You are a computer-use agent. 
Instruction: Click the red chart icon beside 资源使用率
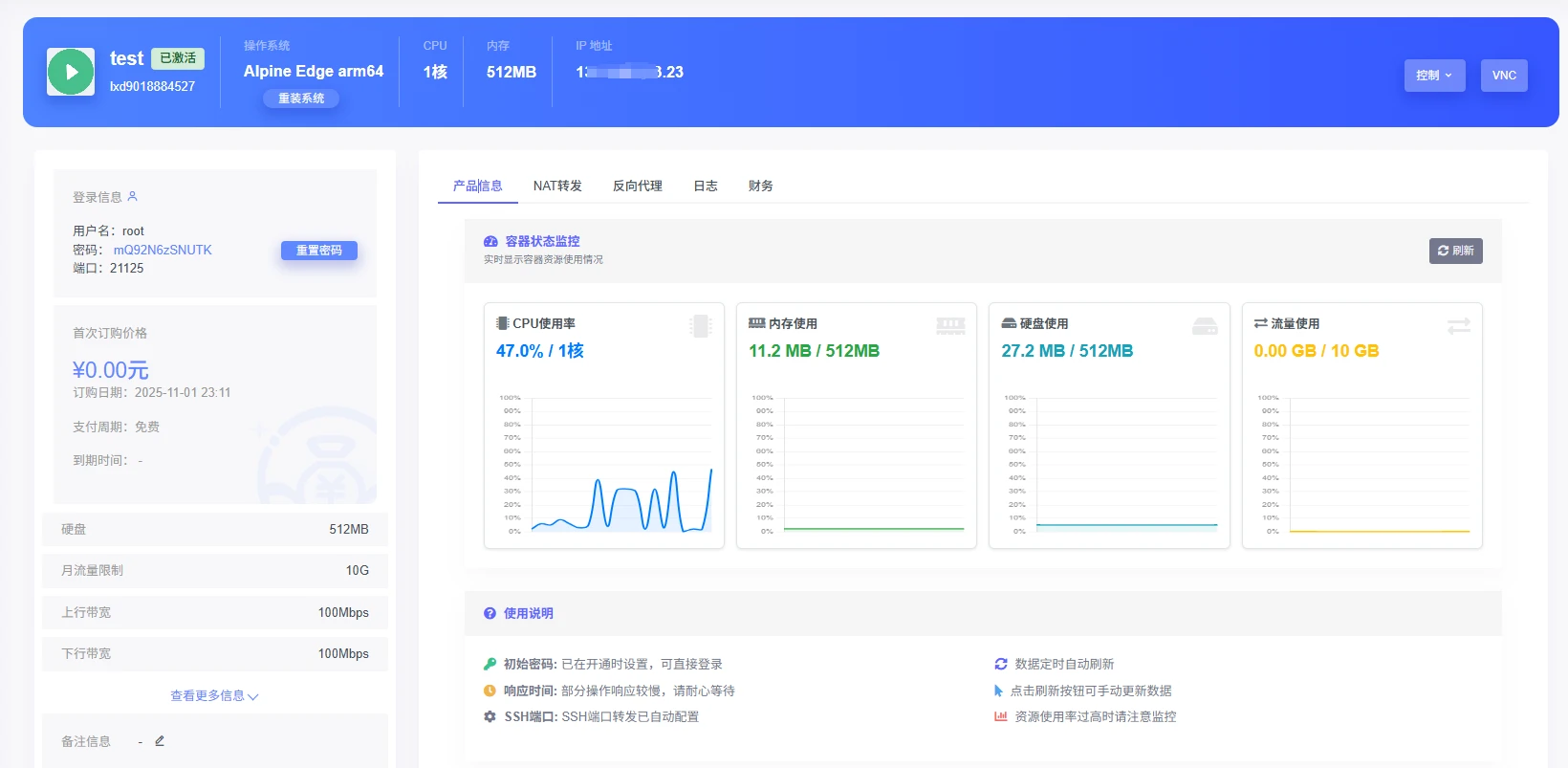pos(1001,716)
